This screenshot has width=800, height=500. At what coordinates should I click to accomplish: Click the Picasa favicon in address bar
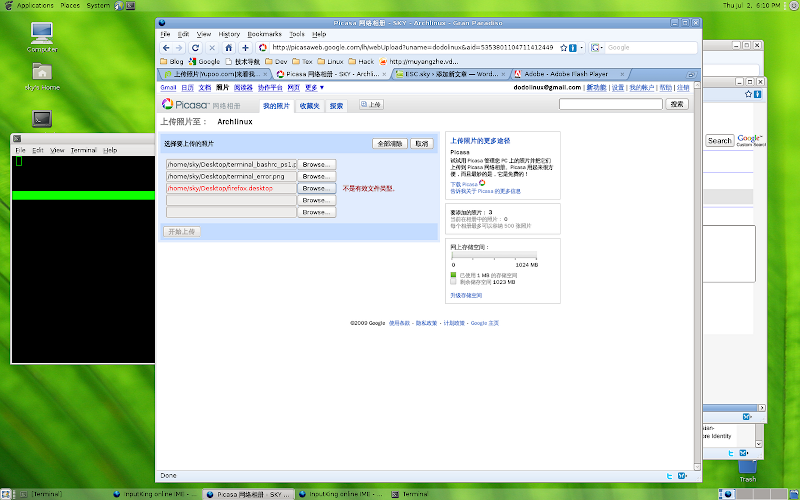[x=263, y=47]
